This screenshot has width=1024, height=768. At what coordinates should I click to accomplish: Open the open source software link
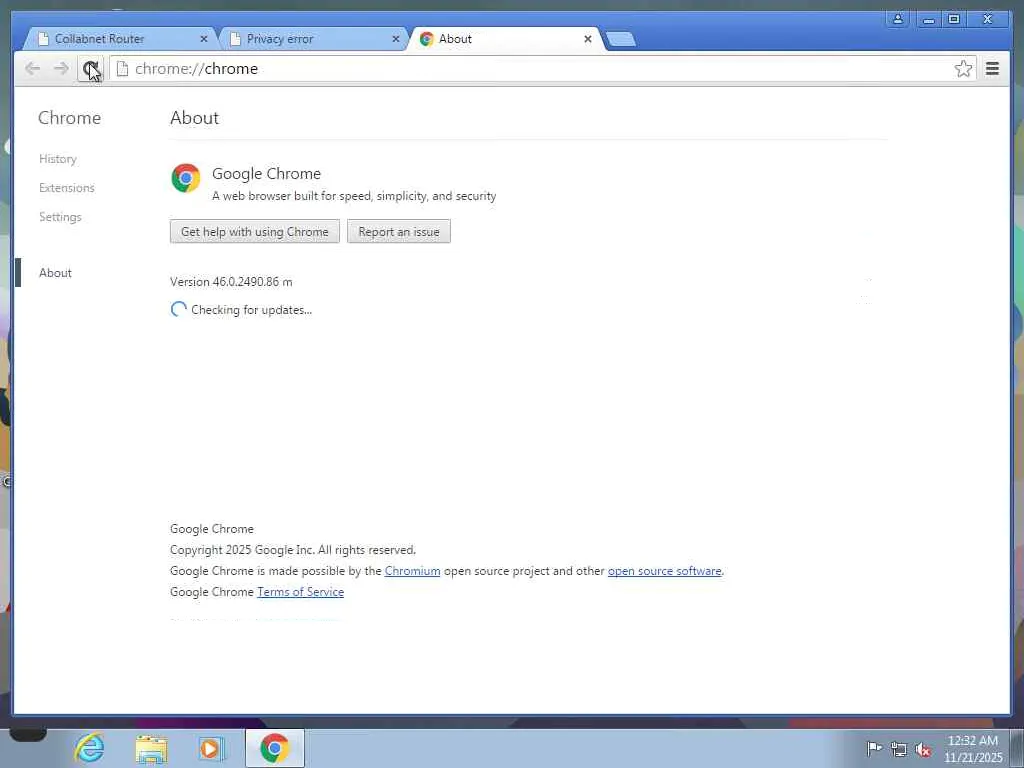664,571
